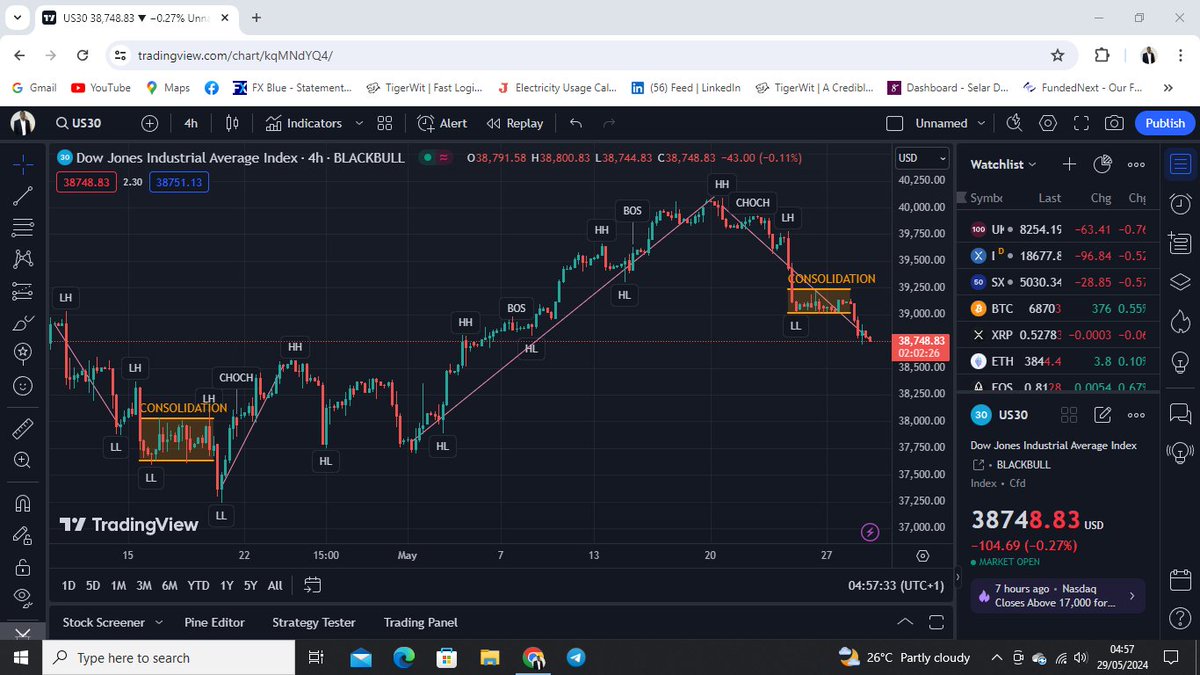Screen dimensions: 1200x675
Task: Toggle stay in drawing mode
Action: pyautogui.click(x=23, y=535)
